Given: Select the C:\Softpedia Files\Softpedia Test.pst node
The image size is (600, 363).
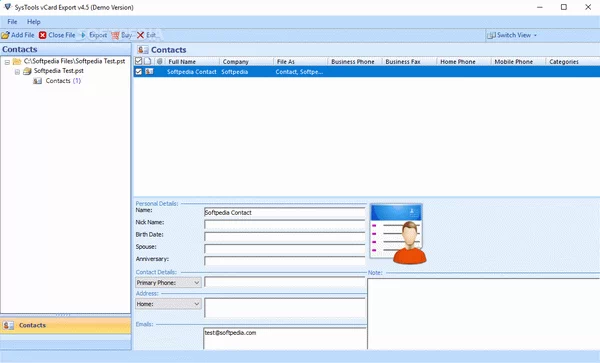Looking at the screenshot, I should (75, 61).
